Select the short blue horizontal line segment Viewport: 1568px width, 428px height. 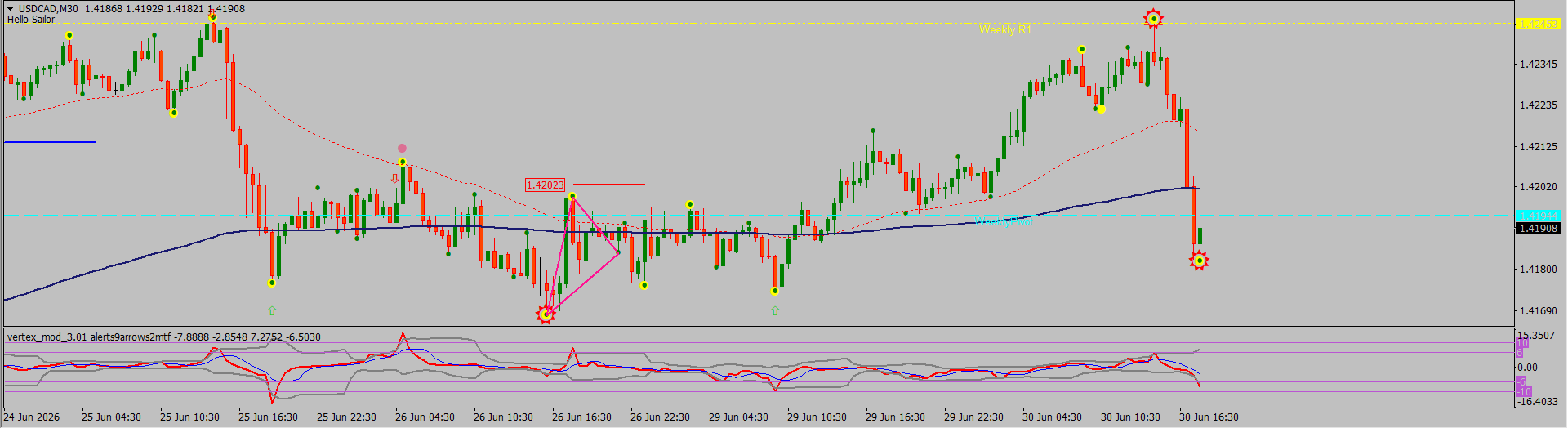tap(51, 142)
